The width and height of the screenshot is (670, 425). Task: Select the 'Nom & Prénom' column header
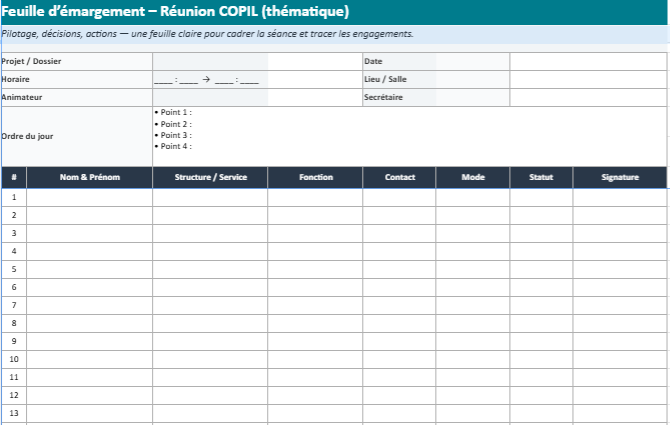pyautogui.click(x=89, y=178)
